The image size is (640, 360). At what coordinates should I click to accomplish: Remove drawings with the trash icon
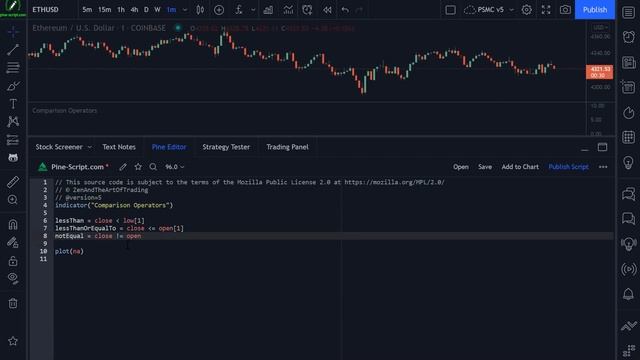pos(13,303)
